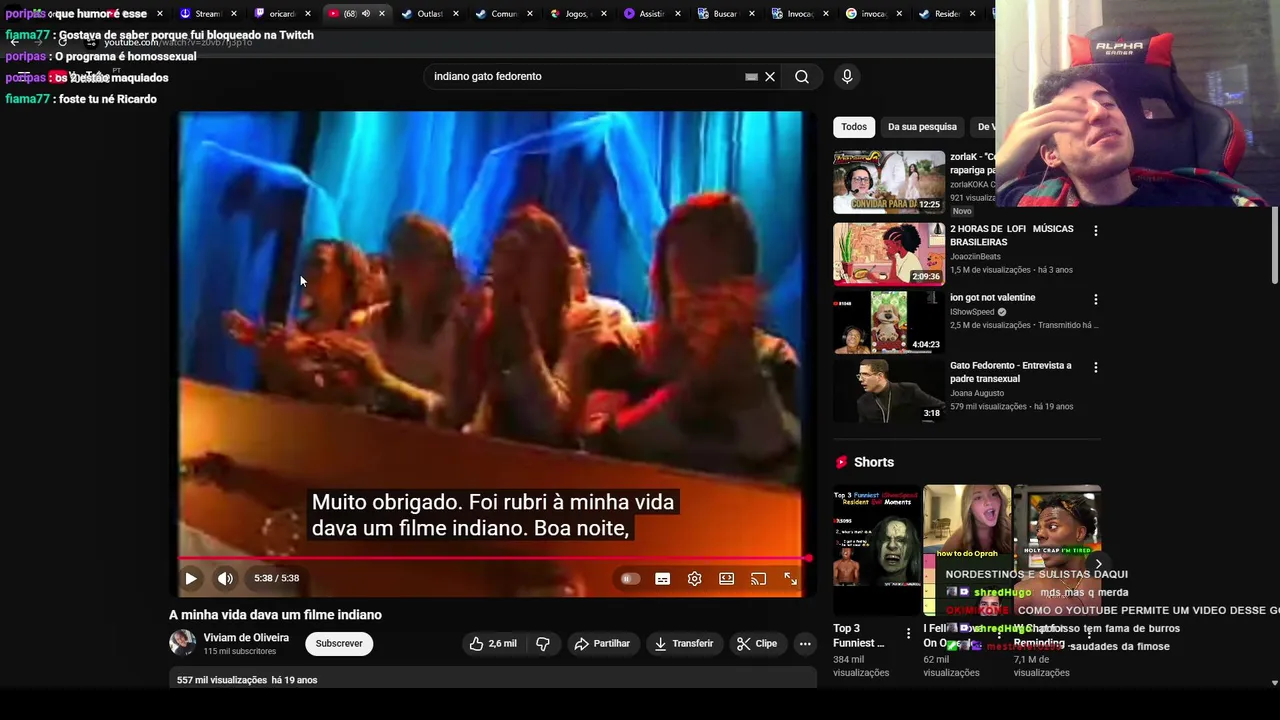Click the JoaoziinBeats channel name
1280x720 pixels.
(975, 257)
